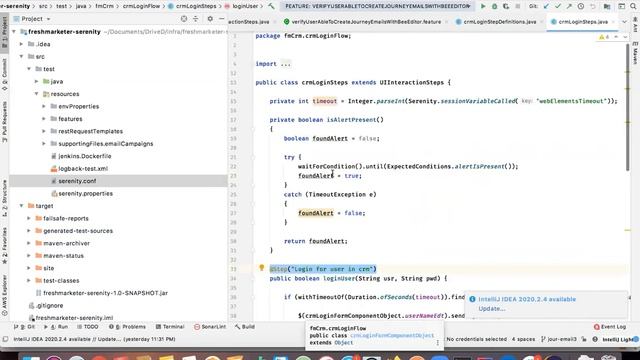Viewport: 640px width, 360px height.
Task: Show hidden editor tabs dropdown arrow
Action: pyautogui.click(x=624, y=22)
